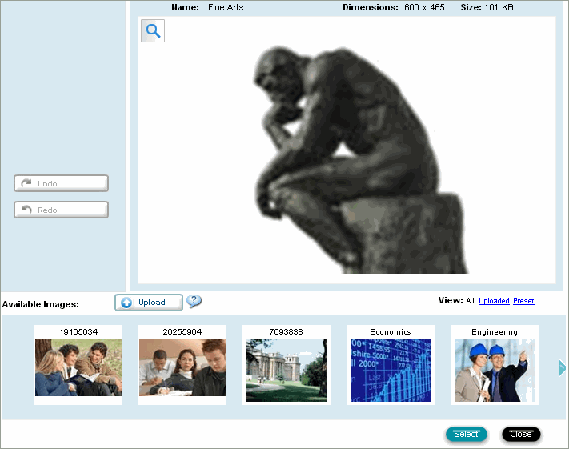The width and height of the screenshot is (569, 449).
Task: Click the Select button
Action: coord(466,434)
